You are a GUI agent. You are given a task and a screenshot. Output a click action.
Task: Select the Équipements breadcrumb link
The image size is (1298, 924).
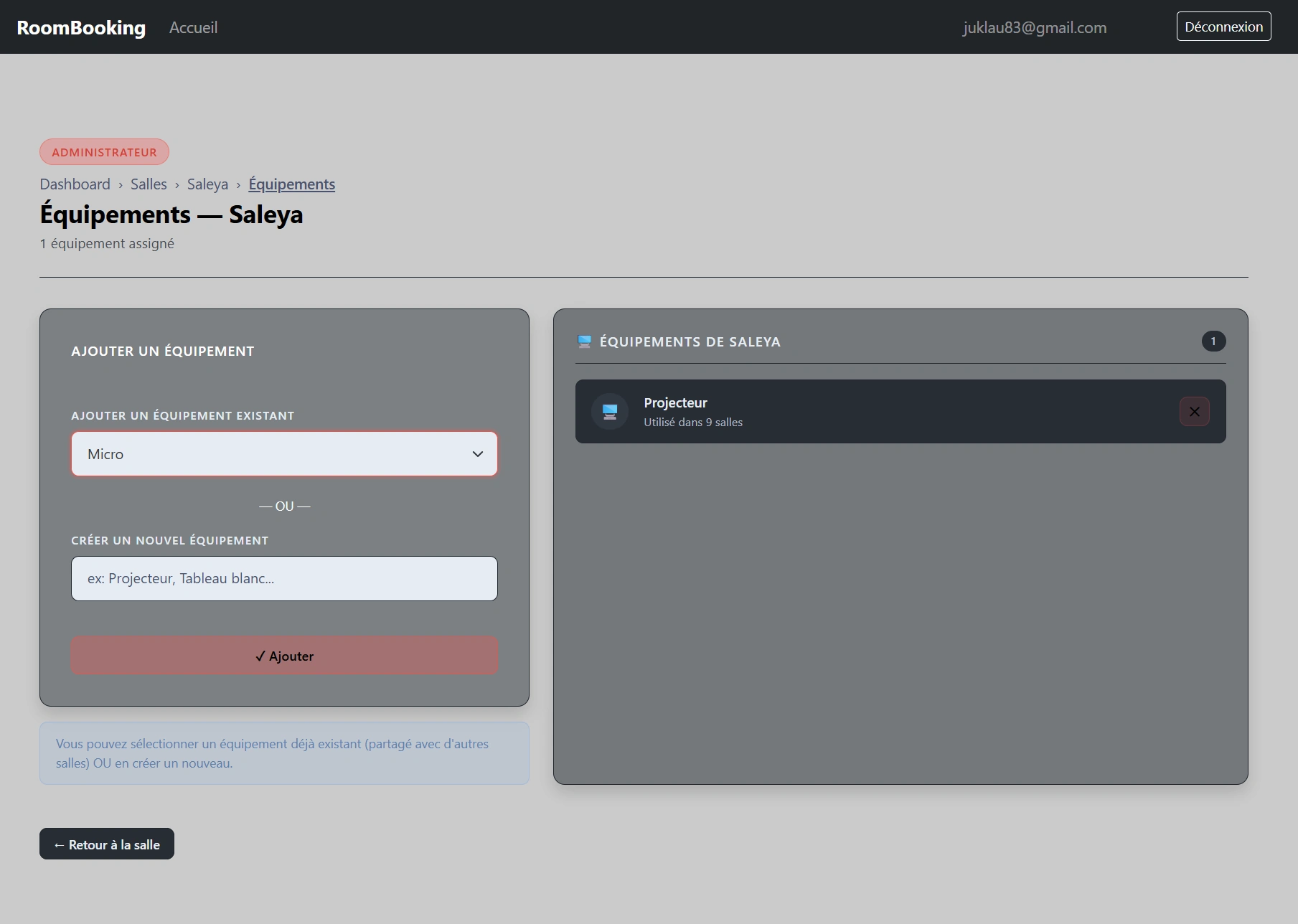[291, 184]
